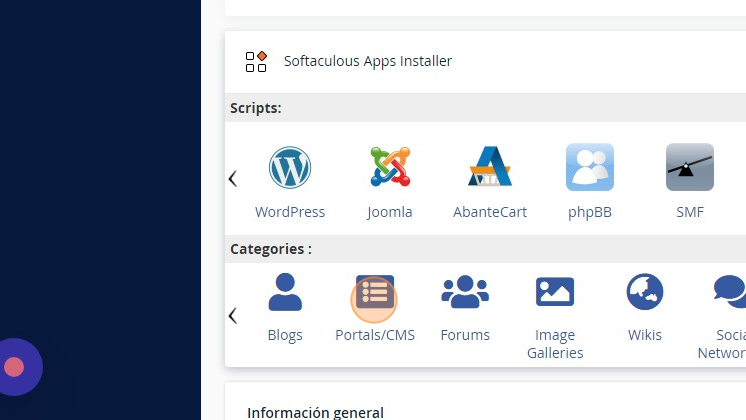746x420 pixels.
Task: Select the Portals/CMS category icon
Action: (375, 292)
